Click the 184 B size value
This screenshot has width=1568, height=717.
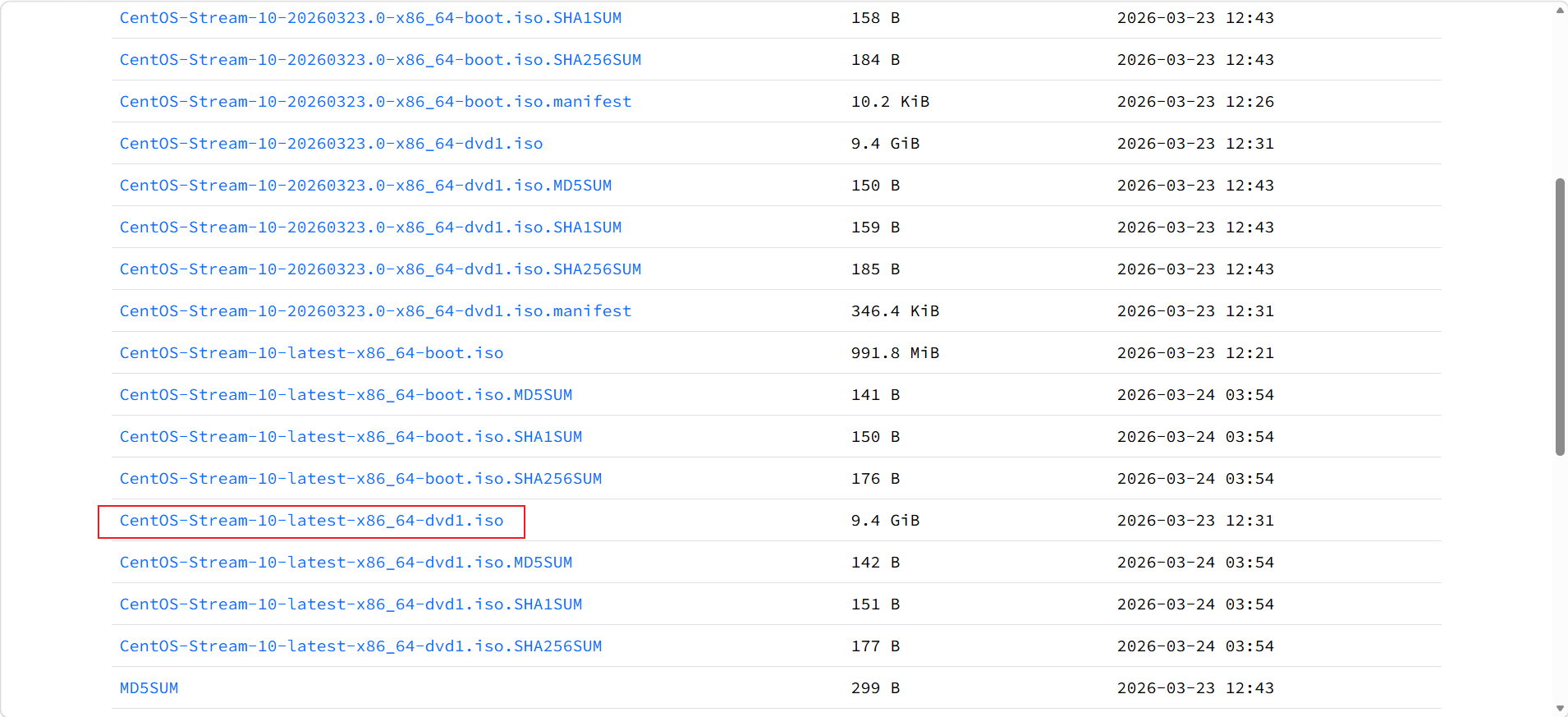[x=875, y=60]
